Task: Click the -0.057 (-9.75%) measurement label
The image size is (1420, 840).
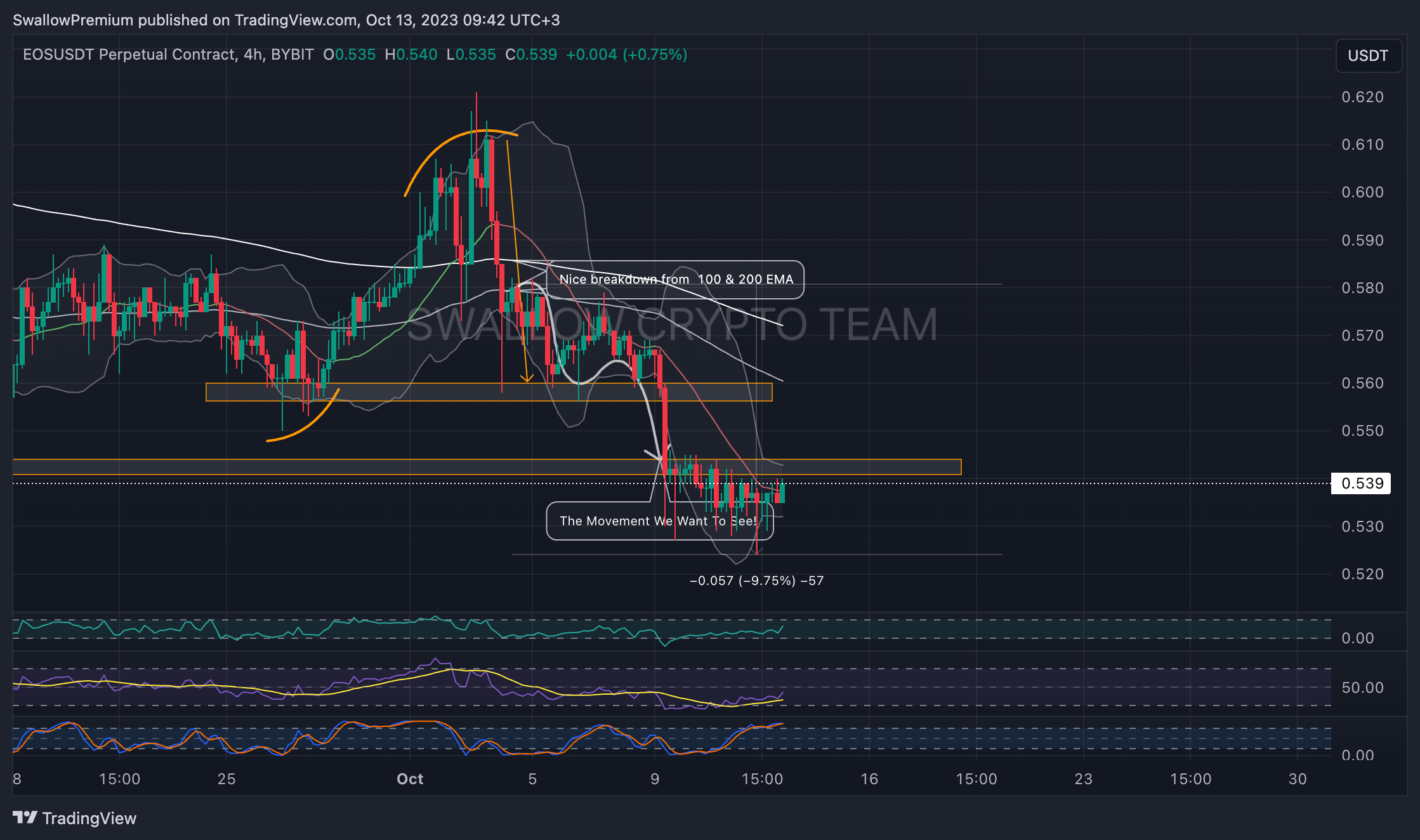Action: [756, 581]
